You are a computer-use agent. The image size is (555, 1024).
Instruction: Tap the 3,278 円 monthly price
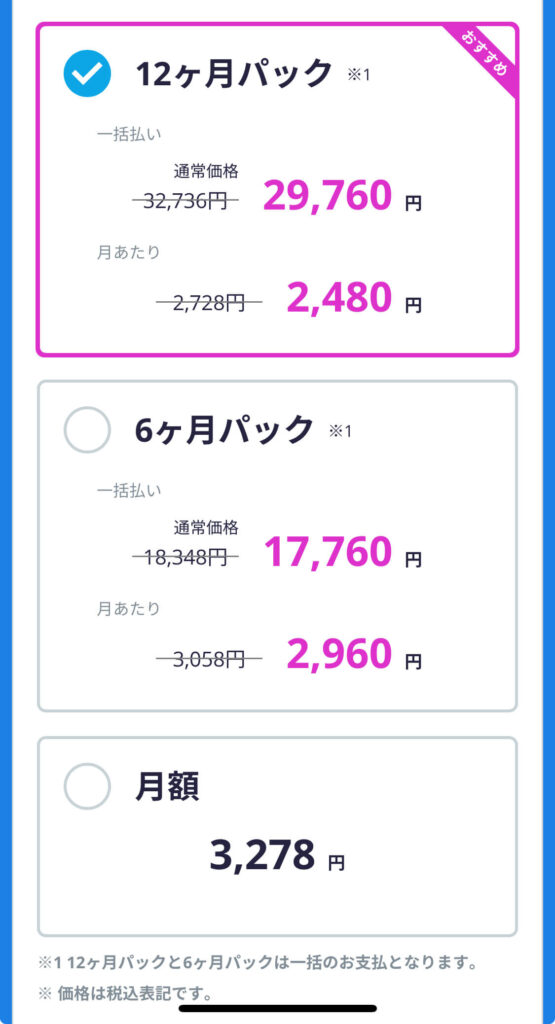click(x=277, y=856)
